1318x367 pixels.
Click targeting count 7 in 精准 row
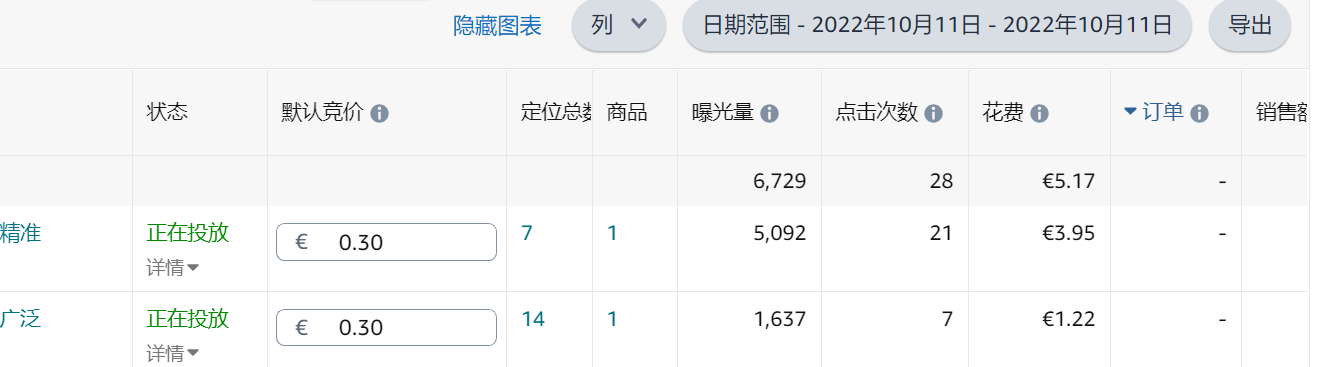pos(527,233)
